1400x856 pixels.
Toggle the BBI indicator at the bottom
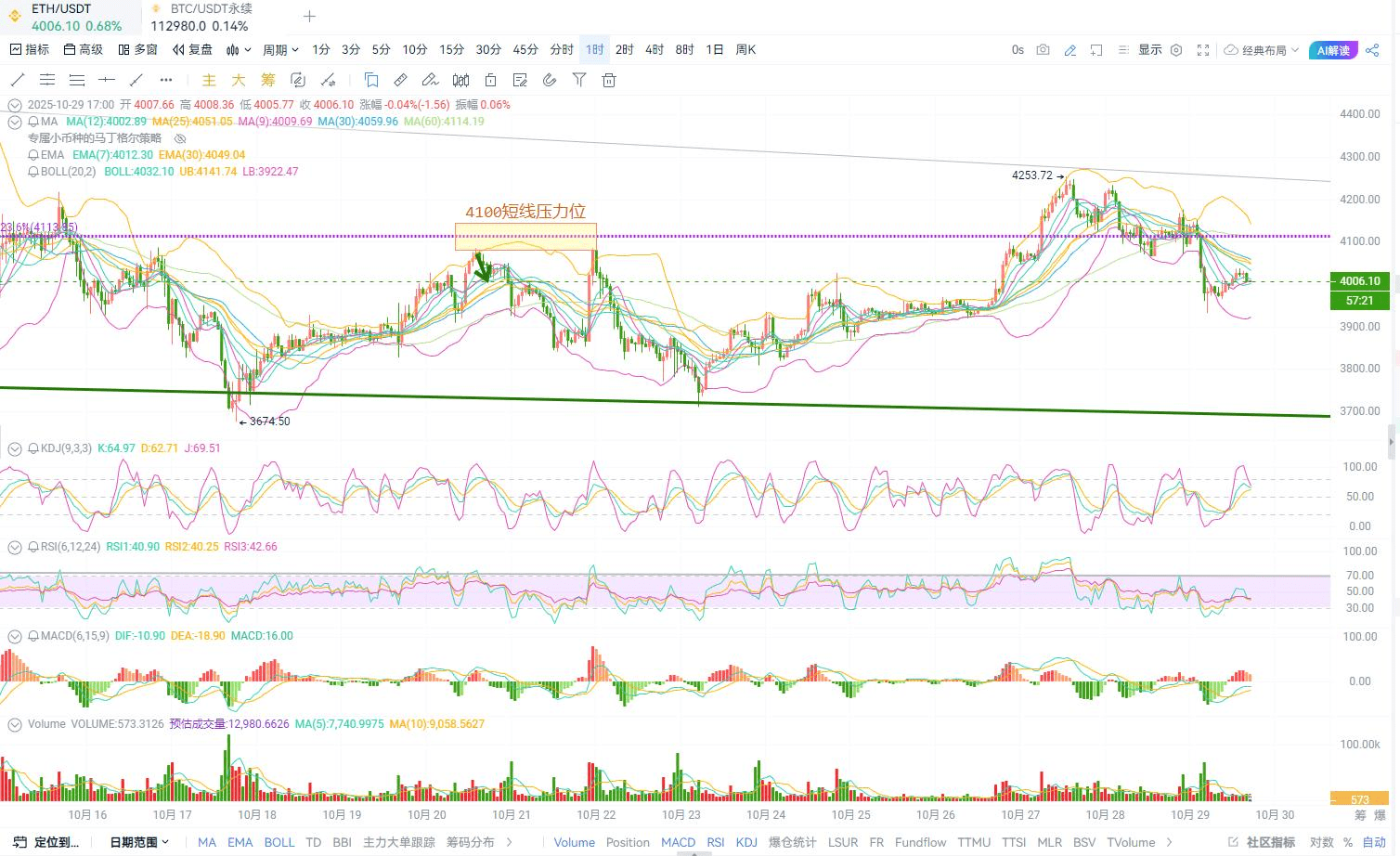(x=342, y=842)
